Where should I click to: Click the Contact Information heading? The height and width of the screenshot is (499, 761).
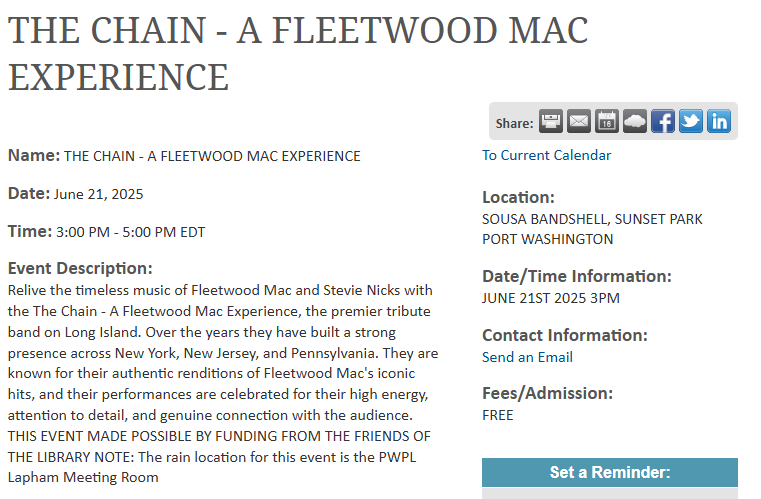(x=565, y=335)
